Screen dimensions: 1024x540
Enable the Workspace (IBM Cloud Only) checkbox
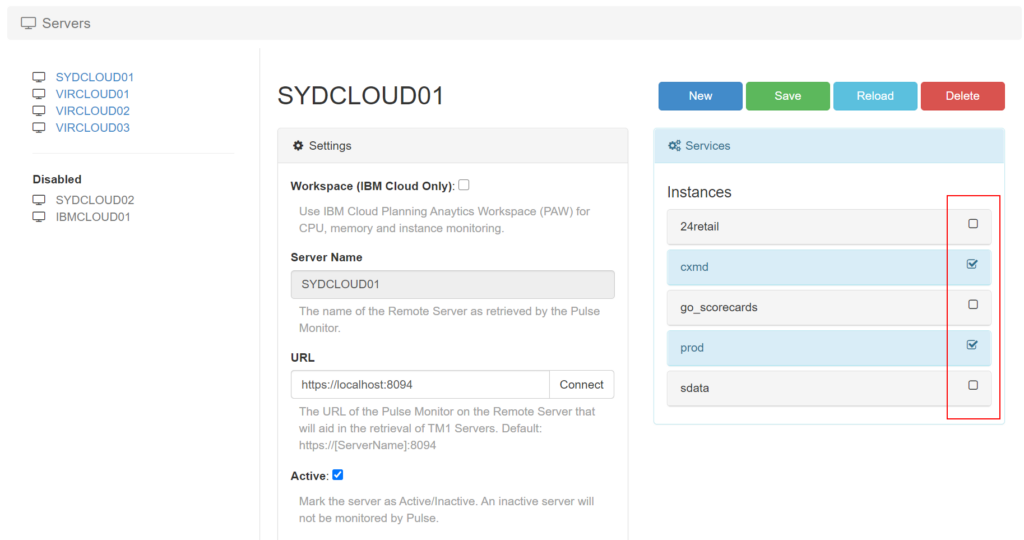464,185
